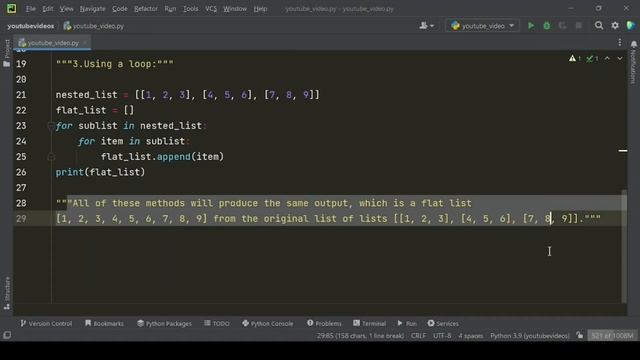Open the Run tool window

tap(407, 323)
